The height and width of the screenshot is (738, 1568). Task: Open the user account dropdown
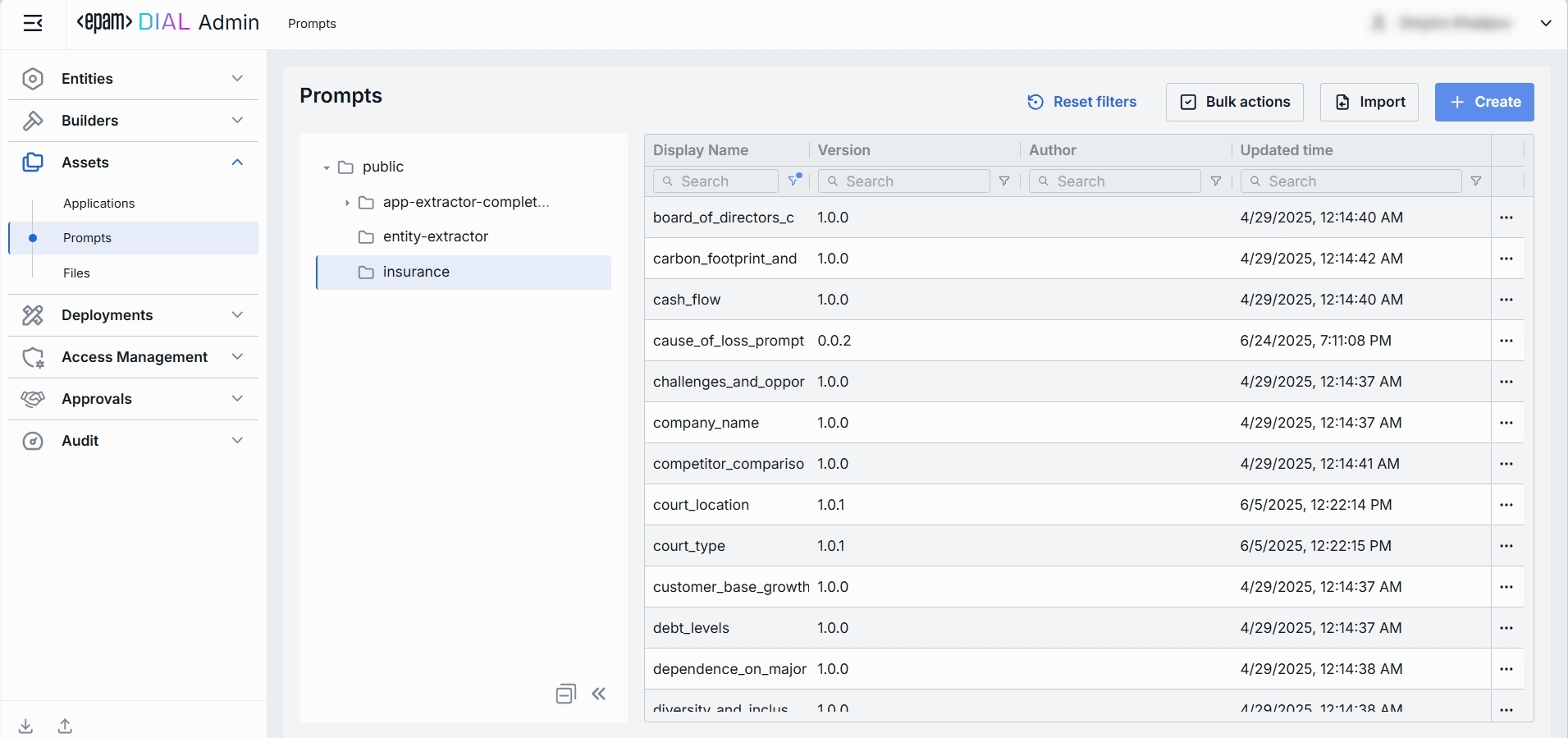click(1546, 24)
